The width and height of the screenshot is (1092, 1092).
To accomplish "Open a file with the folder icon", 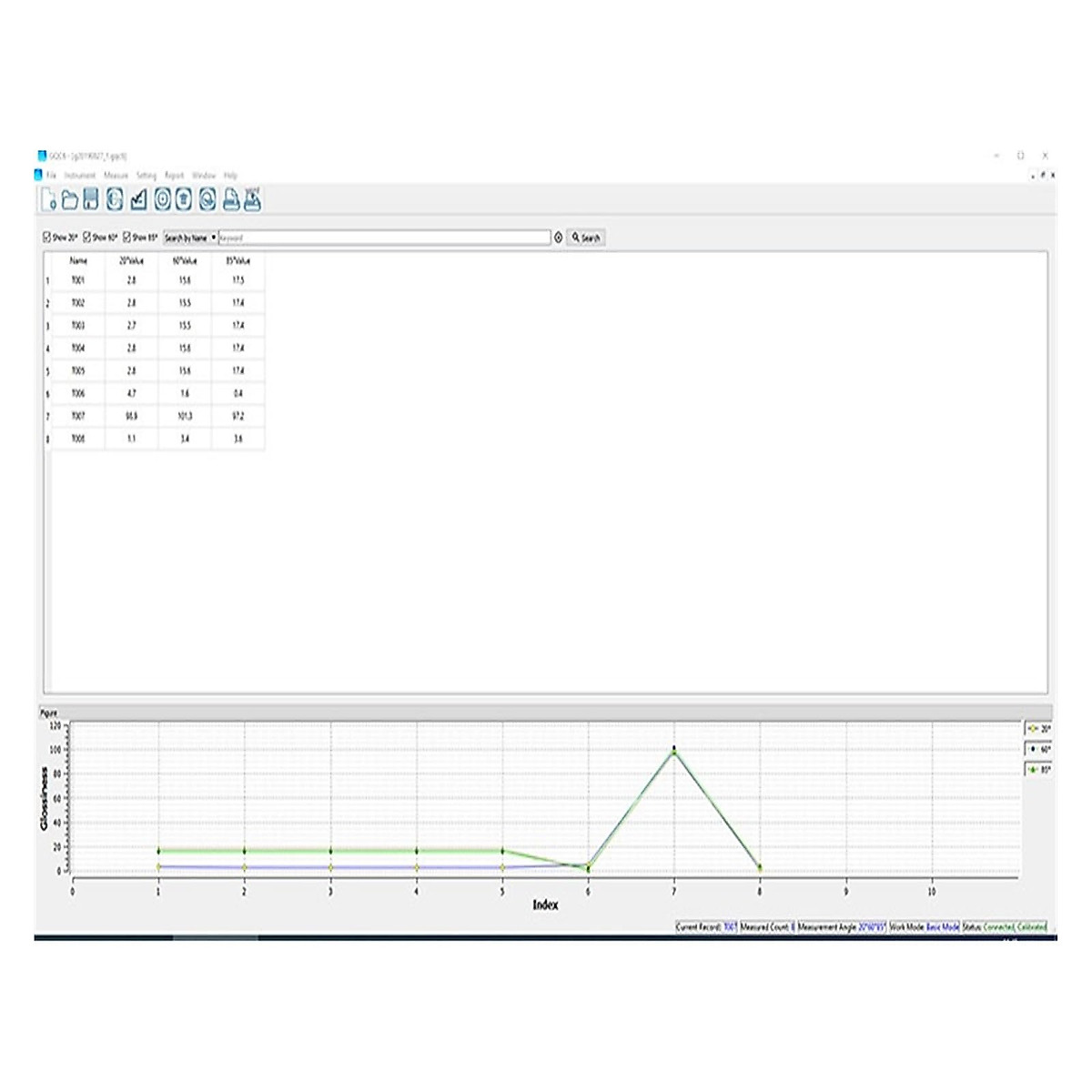I will [x=70, y=199].
